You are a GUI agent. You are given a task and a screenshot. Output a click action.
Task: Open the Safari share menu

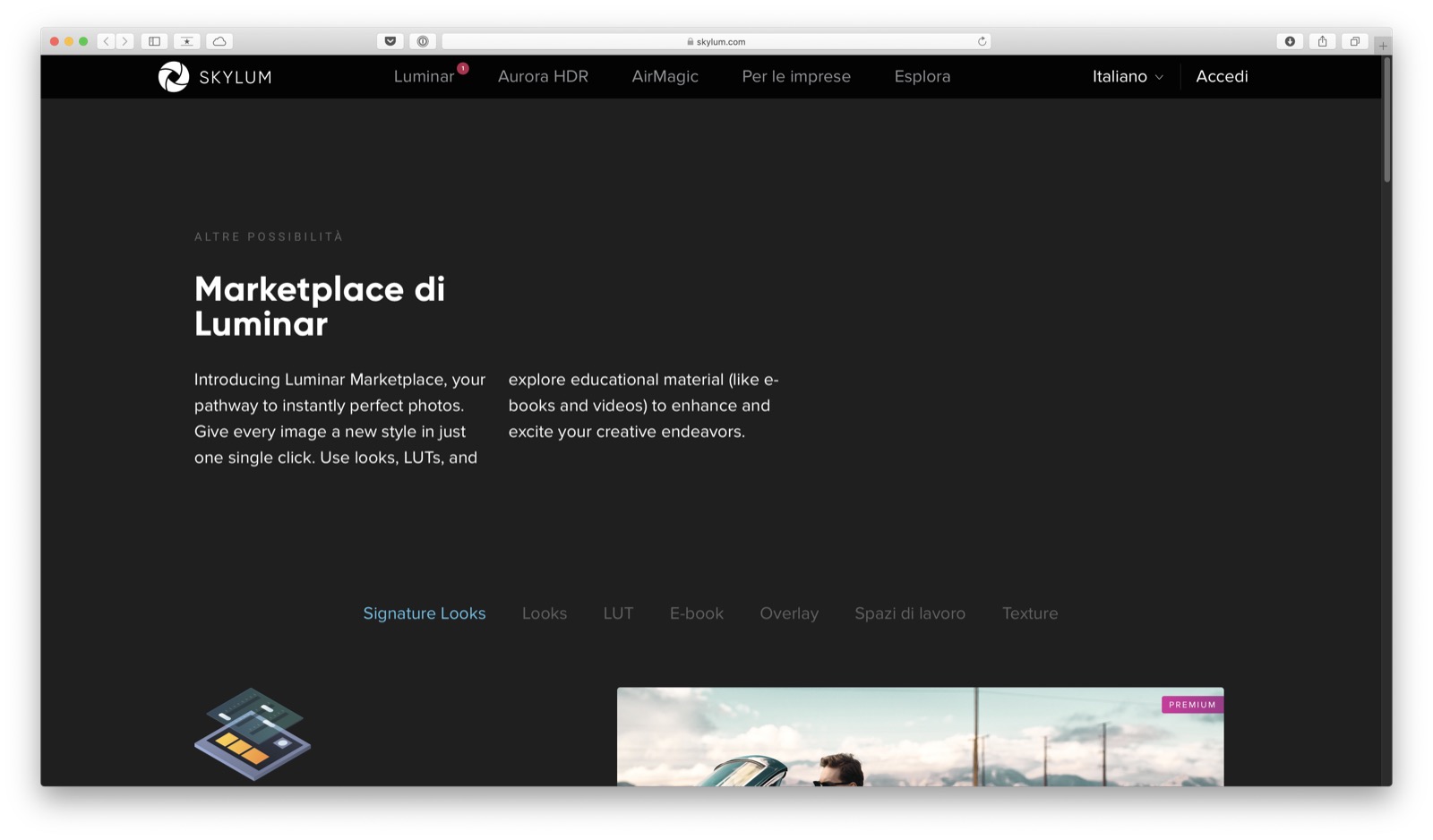point(1322,41)
